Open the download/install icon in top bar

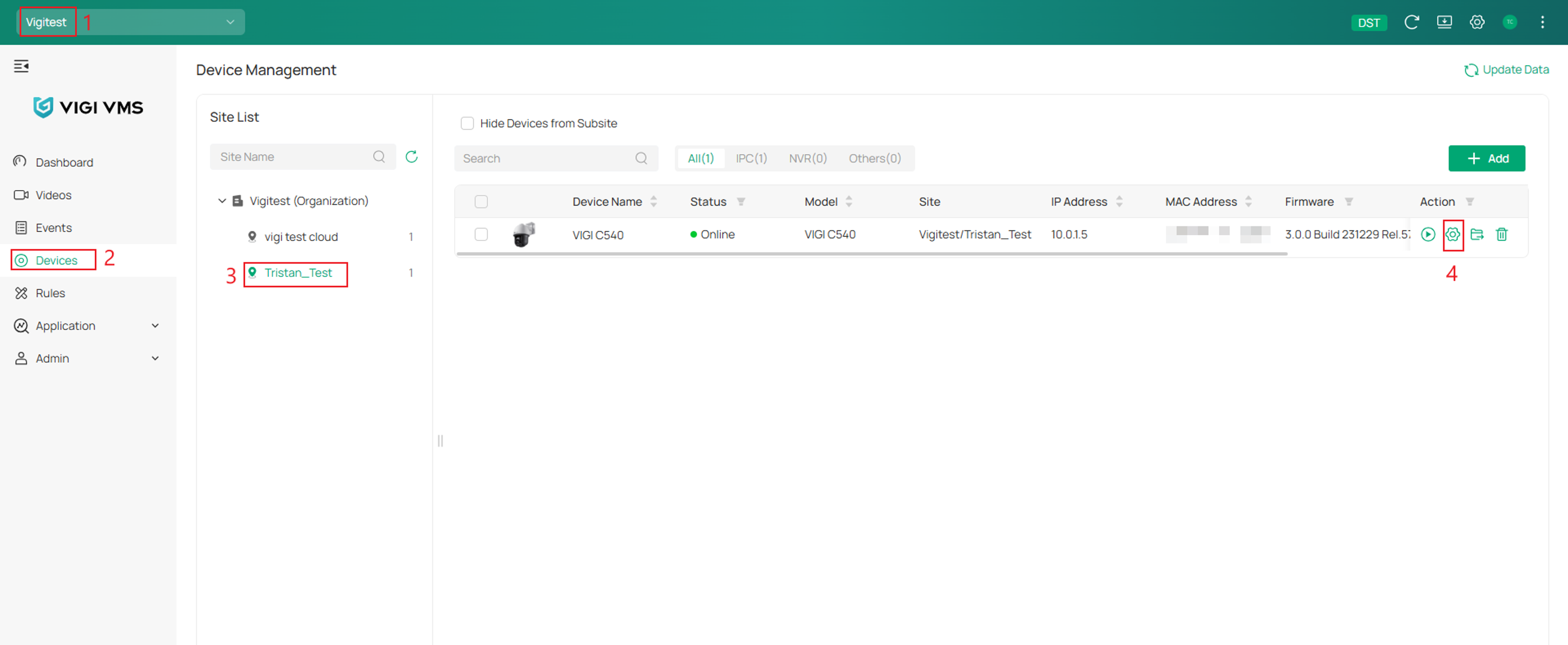tap(1445, 22)
